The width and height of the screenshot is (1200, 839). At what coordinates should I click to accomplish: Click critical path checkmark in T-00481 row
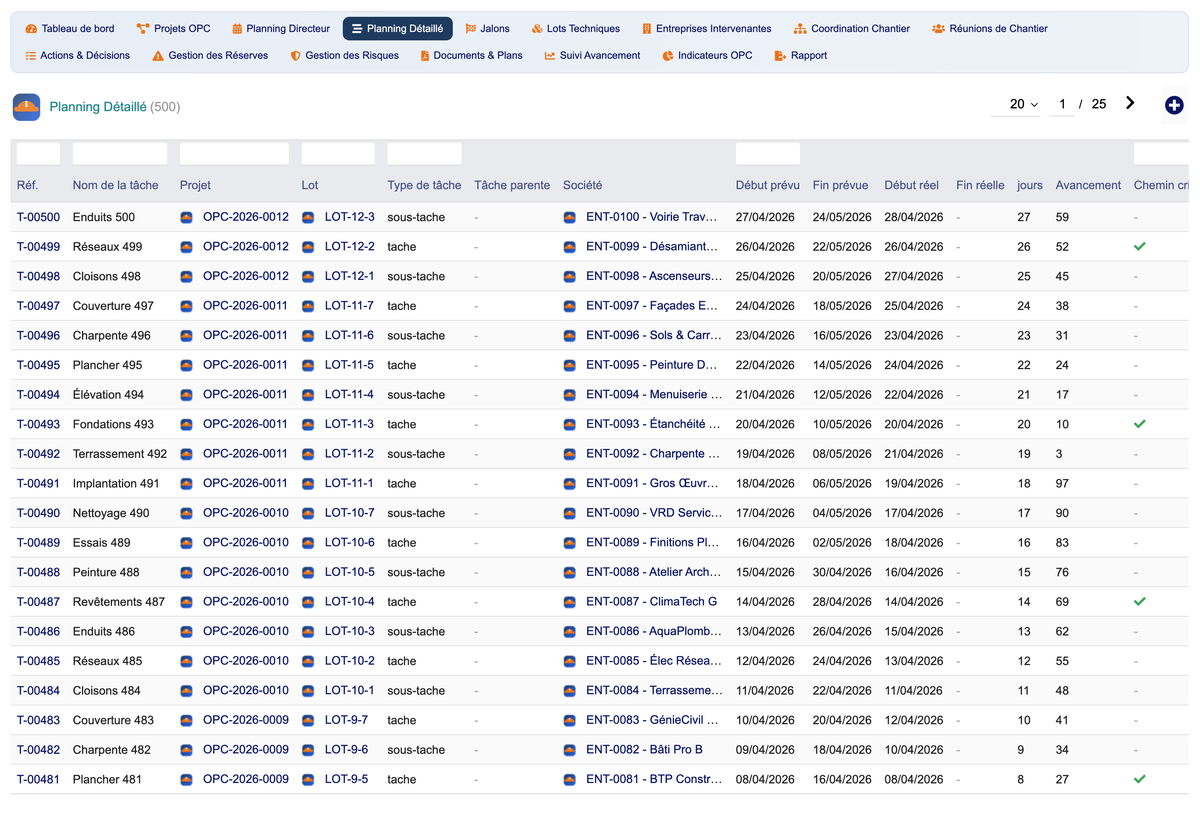click(1139, 779)
